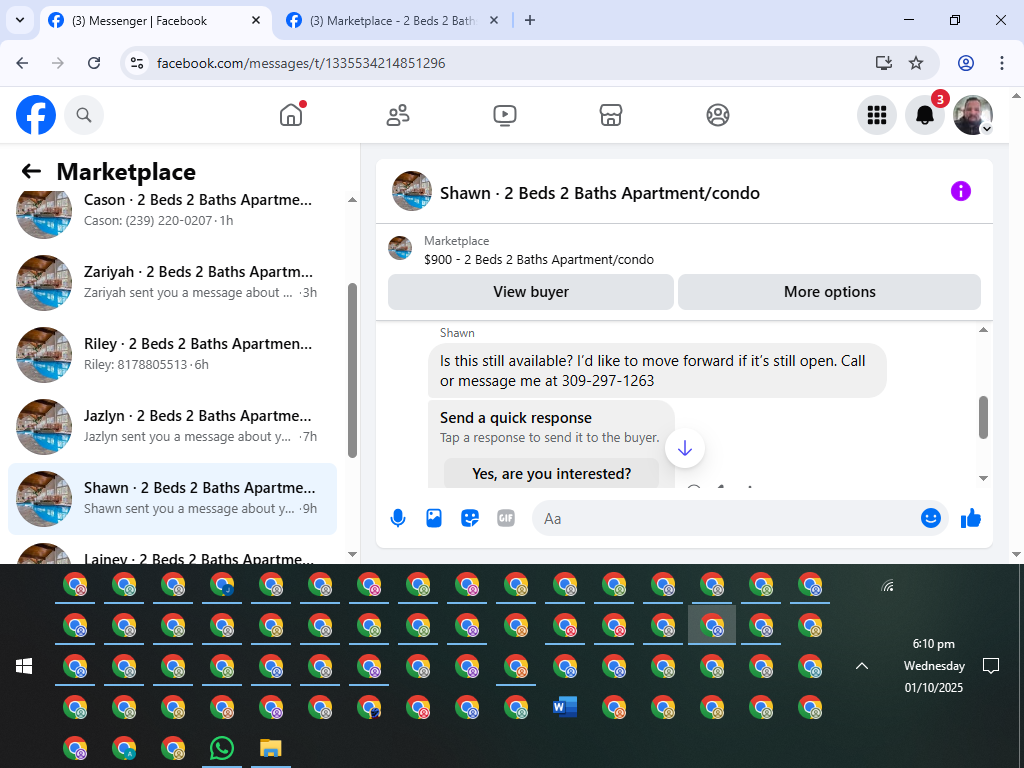Open the tab search dropdown chevron
Screen dimensions: 1024x768
click(20, 20)
